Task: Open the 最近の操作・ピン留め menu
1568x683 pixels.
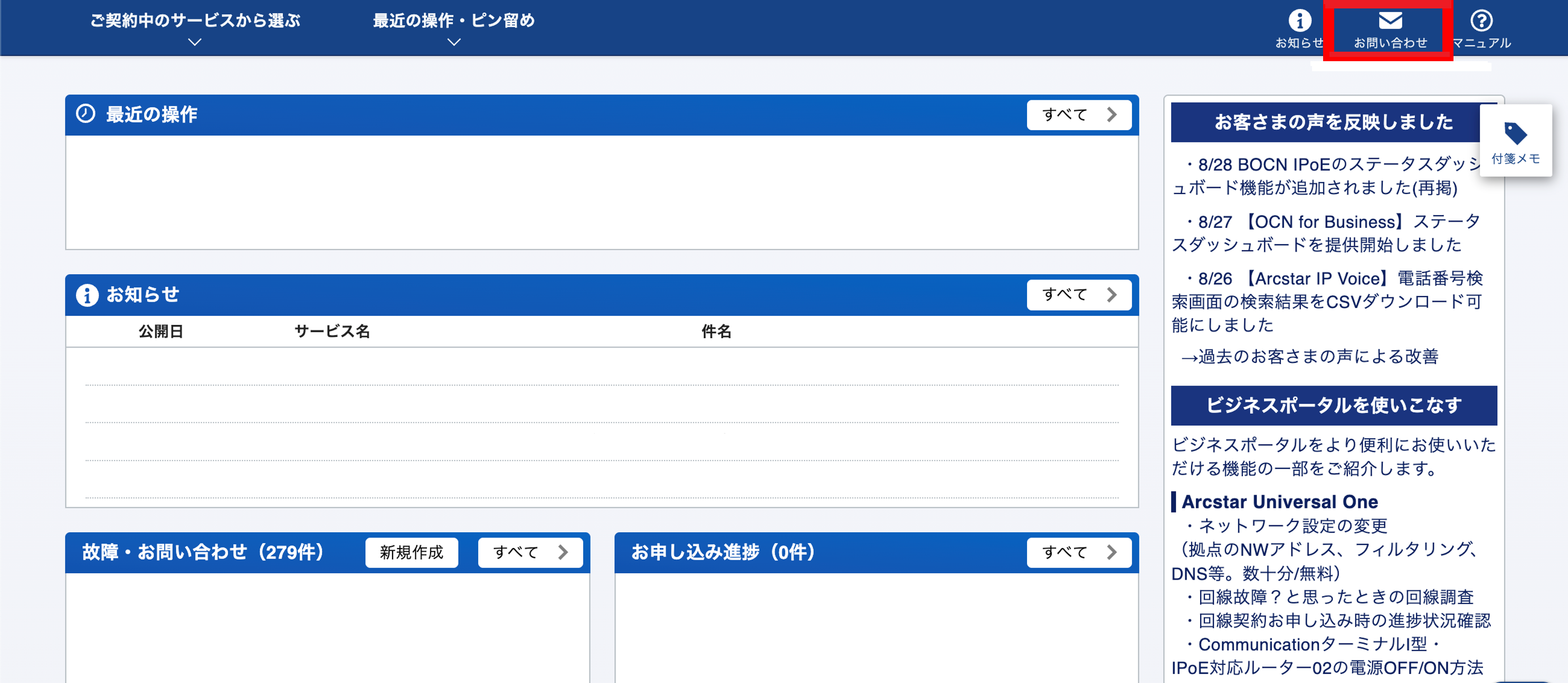Action: click(x=453, y=20)
